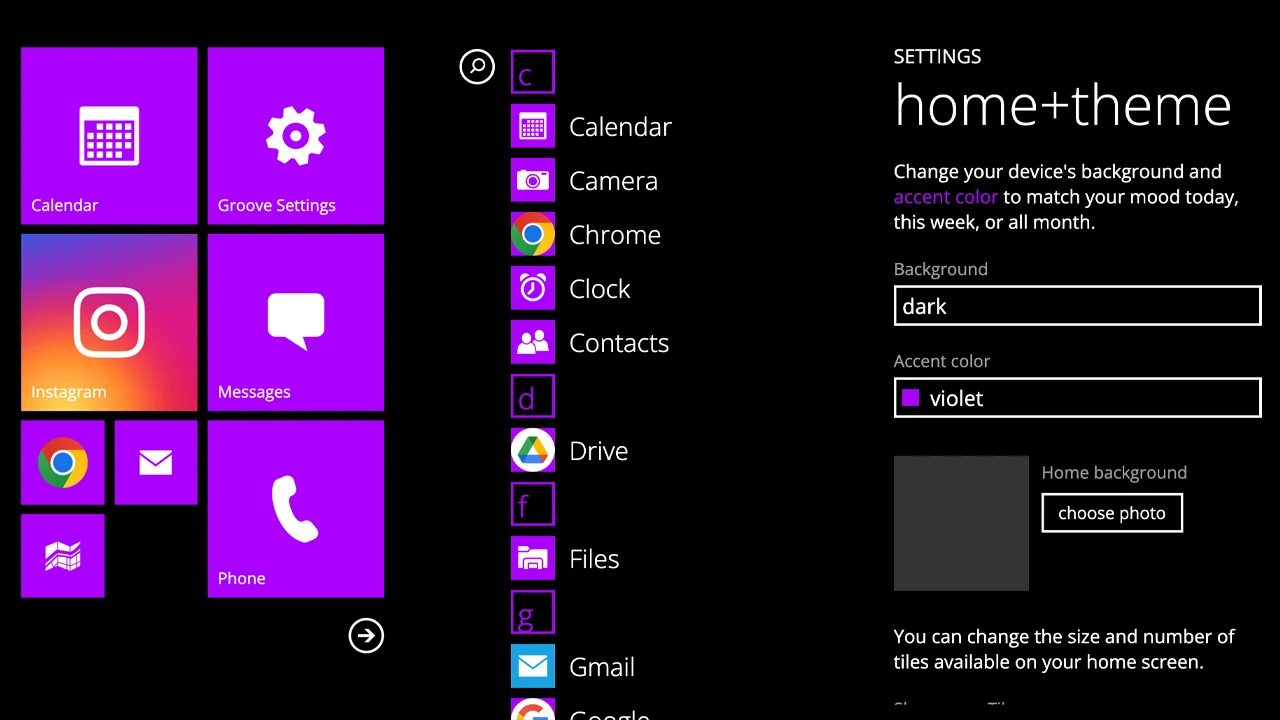
Task: Jump to the letter 'f' header in the app list
Action: tap(533, 504)
